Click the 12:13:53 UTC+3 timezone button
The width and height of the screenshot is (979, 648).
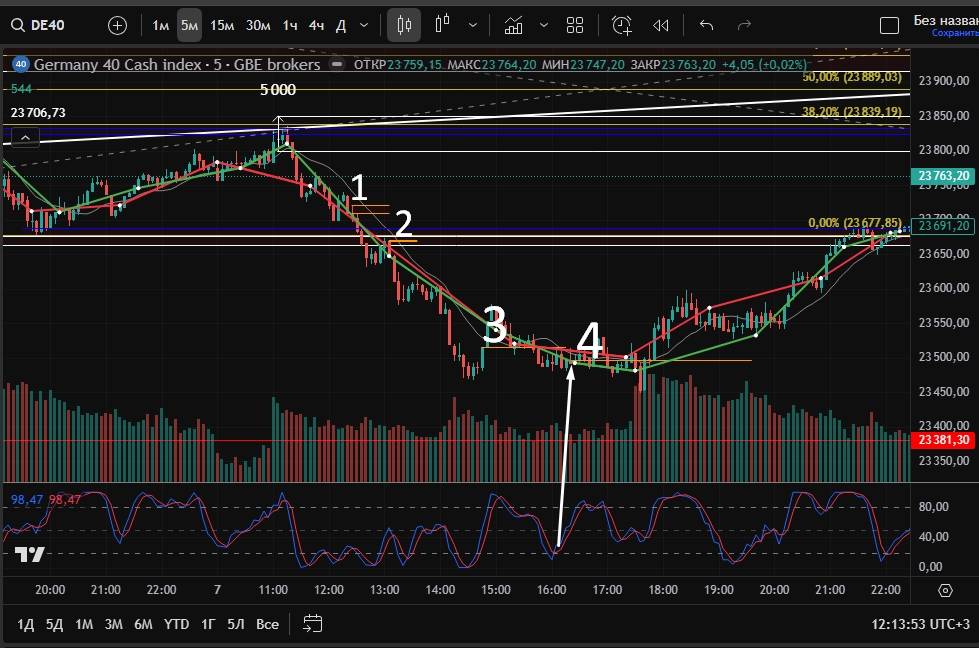[x=919, y=624]
